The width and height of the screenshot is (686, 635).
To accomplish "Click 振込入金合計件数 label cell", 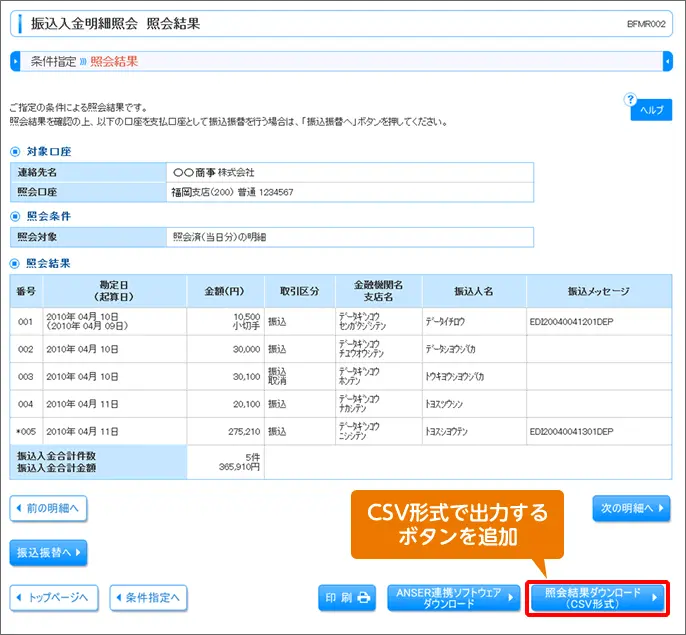I will coord(56,456).
